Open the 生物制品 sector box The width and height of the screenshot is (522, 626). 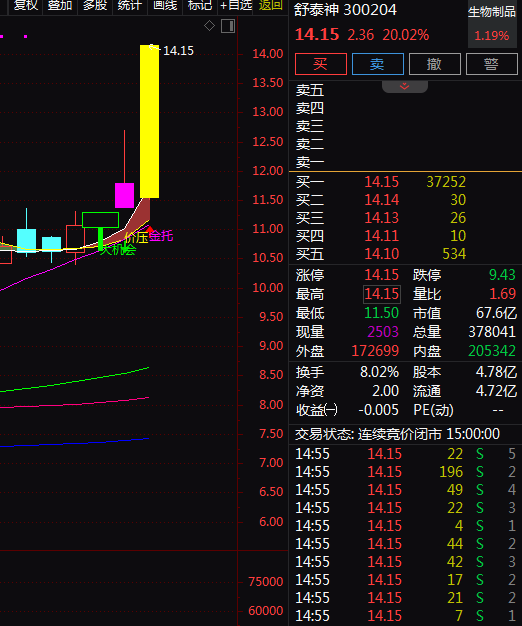(492, 24)
